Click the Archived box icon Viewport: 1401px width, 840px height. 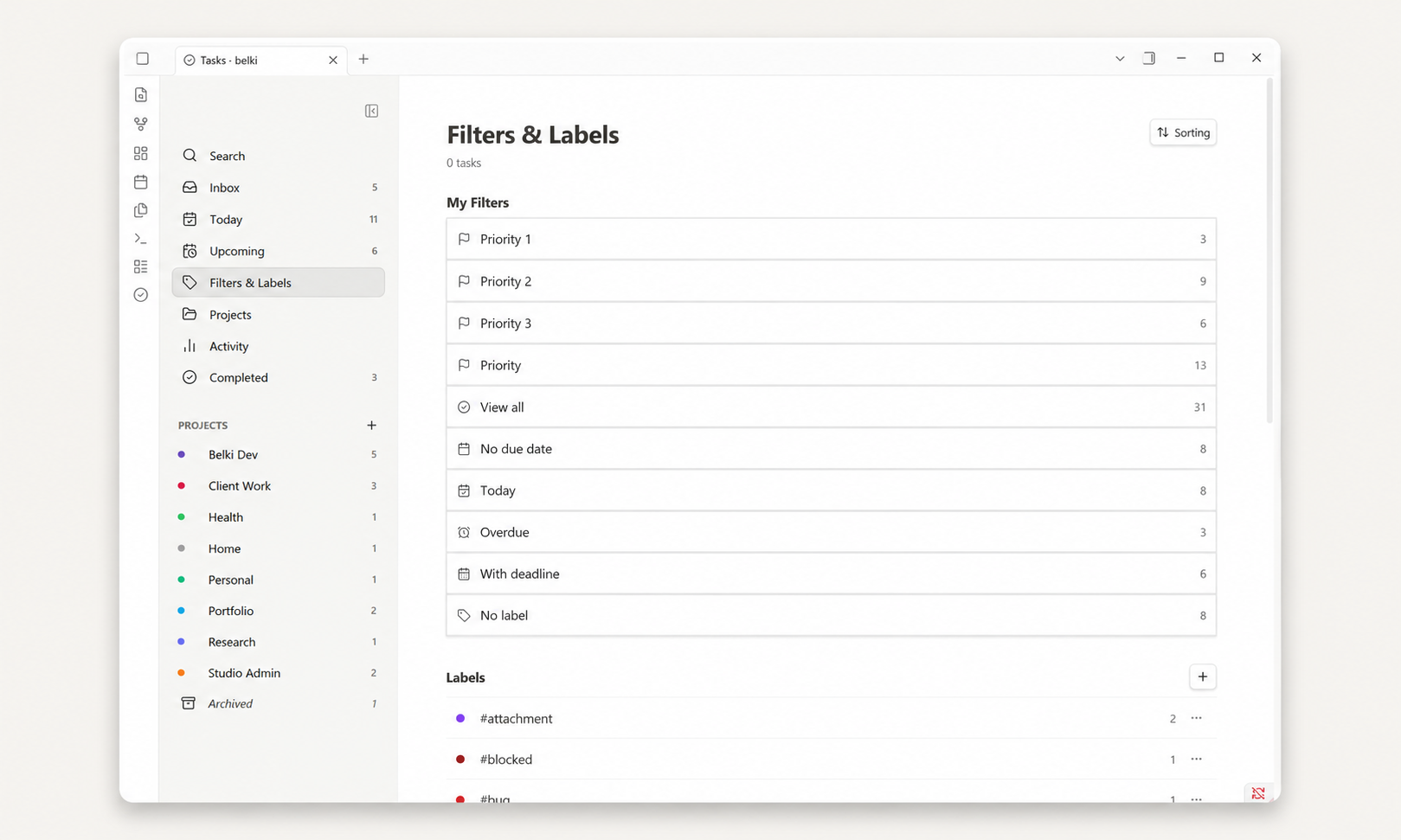188,703
